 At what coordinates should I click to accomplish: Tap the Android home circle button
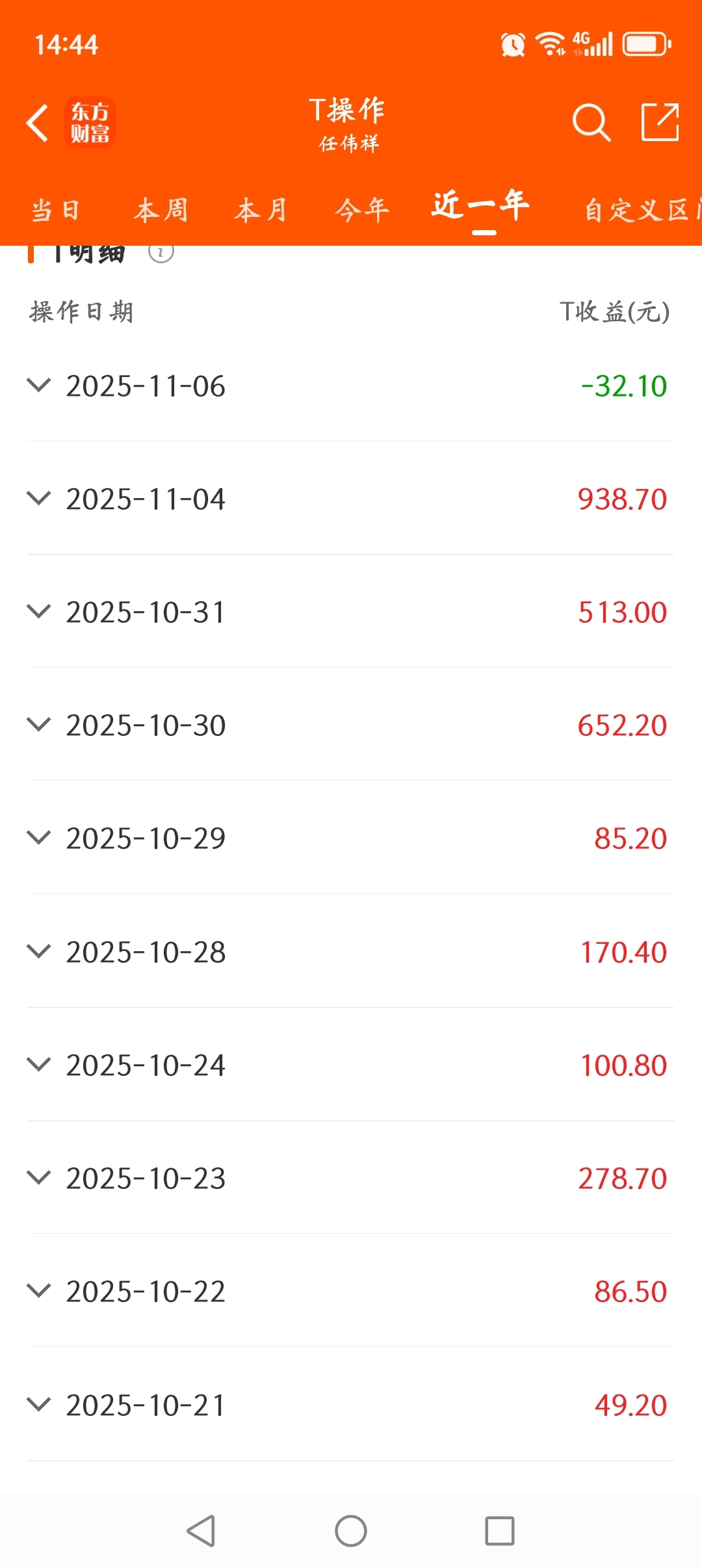click(x=351, y=1531)
